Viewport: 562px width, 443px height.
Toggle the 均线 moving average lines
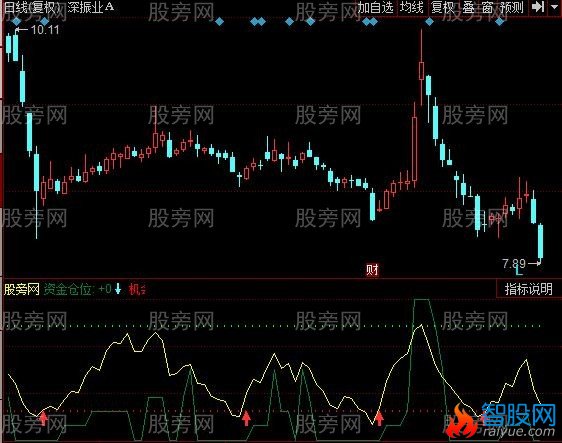tap(411, 8)
